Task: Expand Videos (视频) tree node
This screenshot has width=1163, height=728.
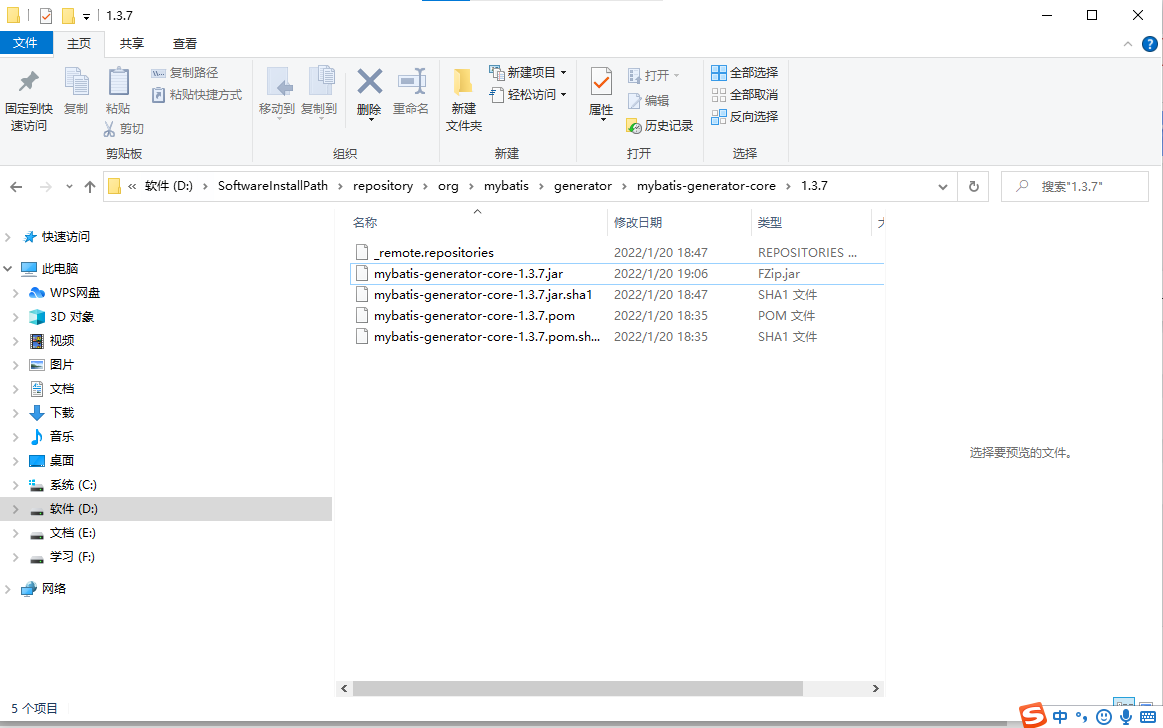Action: coord(16,341)
